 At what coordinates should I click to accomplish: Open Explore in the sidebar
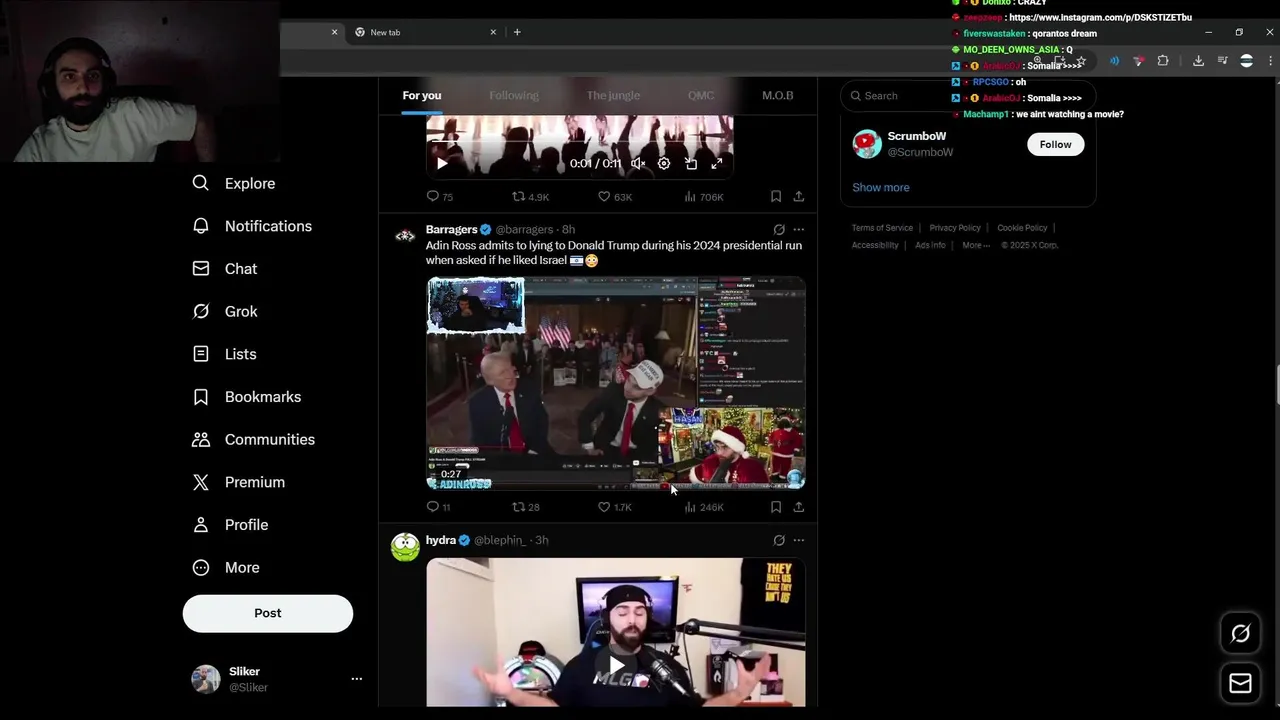233,183
